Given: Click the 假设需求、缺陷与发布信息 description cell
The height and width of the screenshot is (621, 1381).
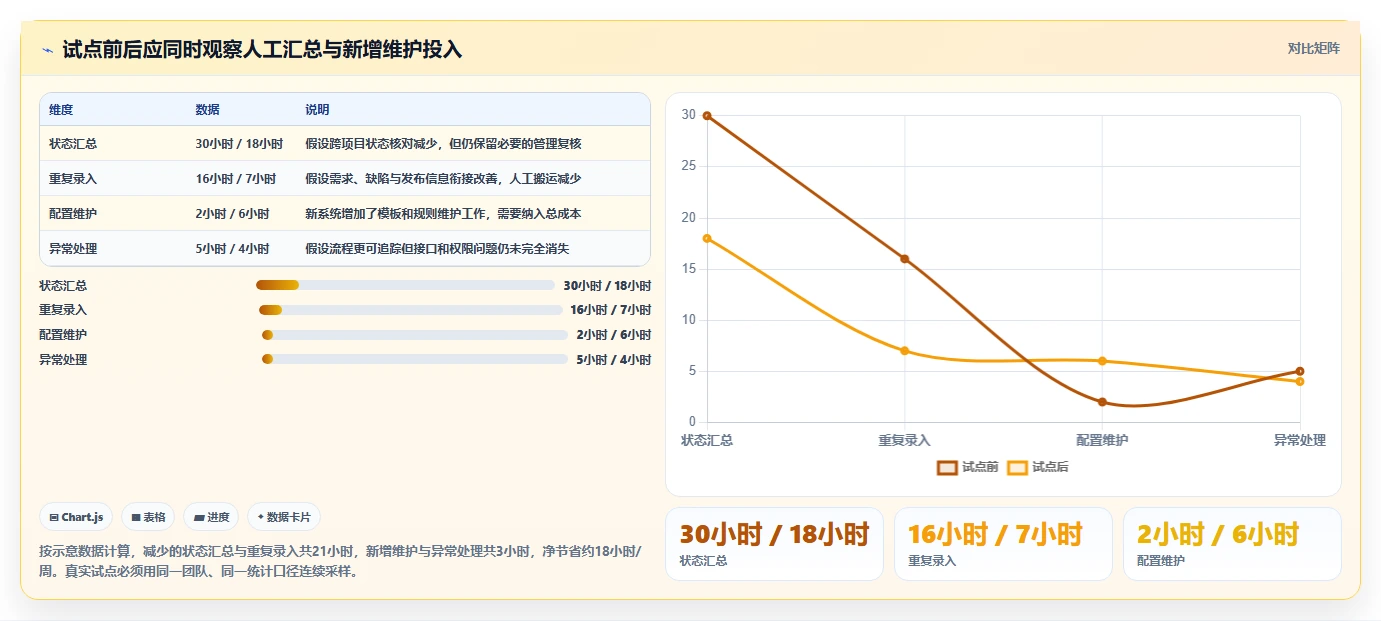Looking at the screenshot, I should (x=443, y=179).
